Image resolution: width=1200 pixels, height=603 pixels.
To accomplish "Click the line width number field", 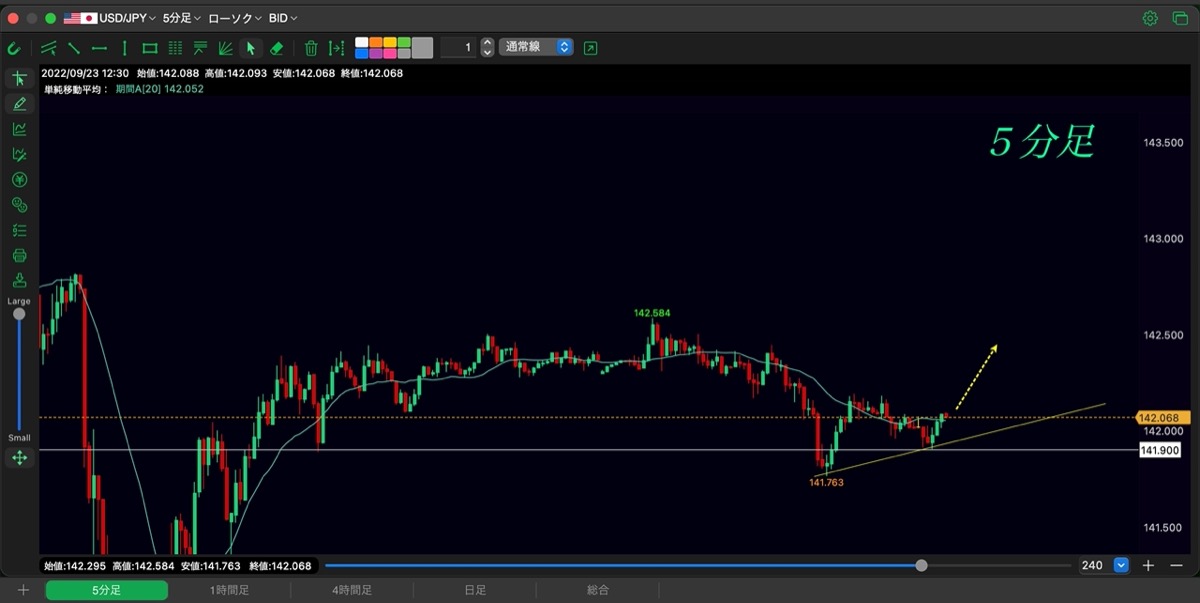I will point(459,47).
